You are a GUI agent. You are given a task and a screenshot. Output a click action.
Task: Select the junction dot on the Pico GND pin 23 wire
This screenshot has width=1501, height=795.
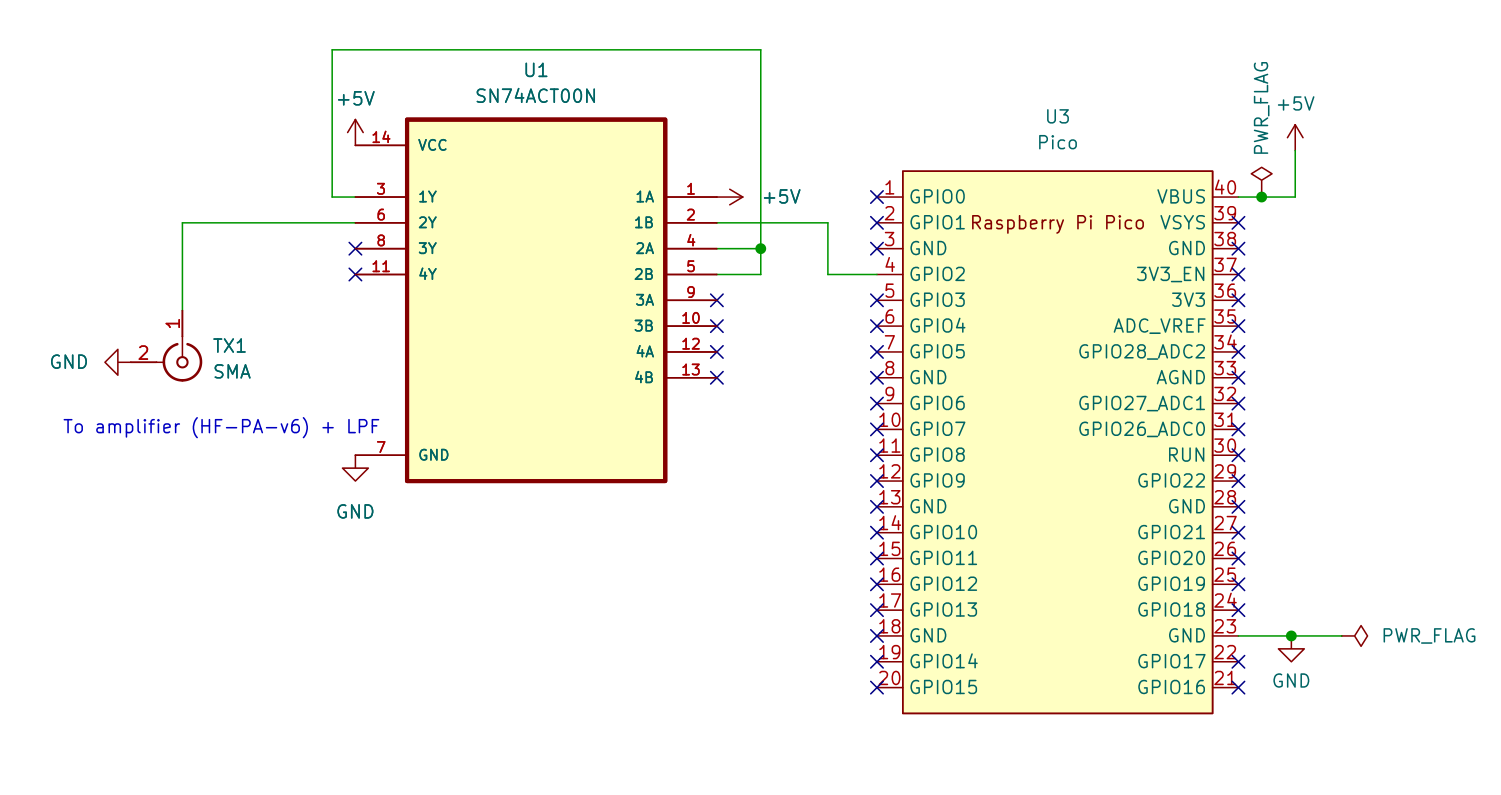[x=1291, y=635]
